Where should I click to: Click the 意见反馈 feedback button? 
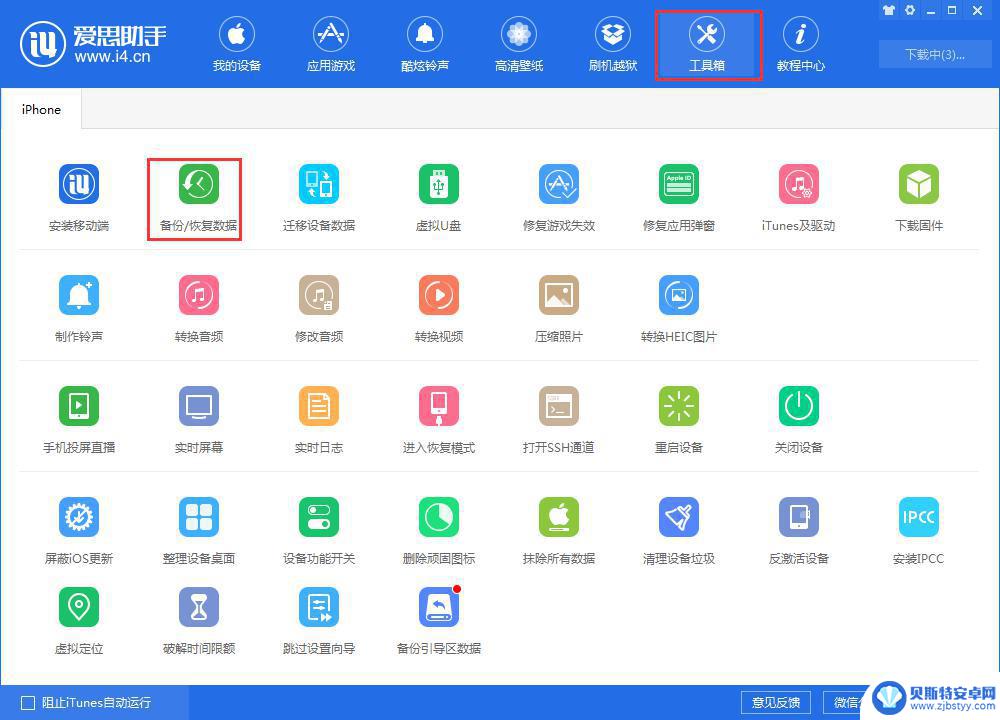click(776, 703)
